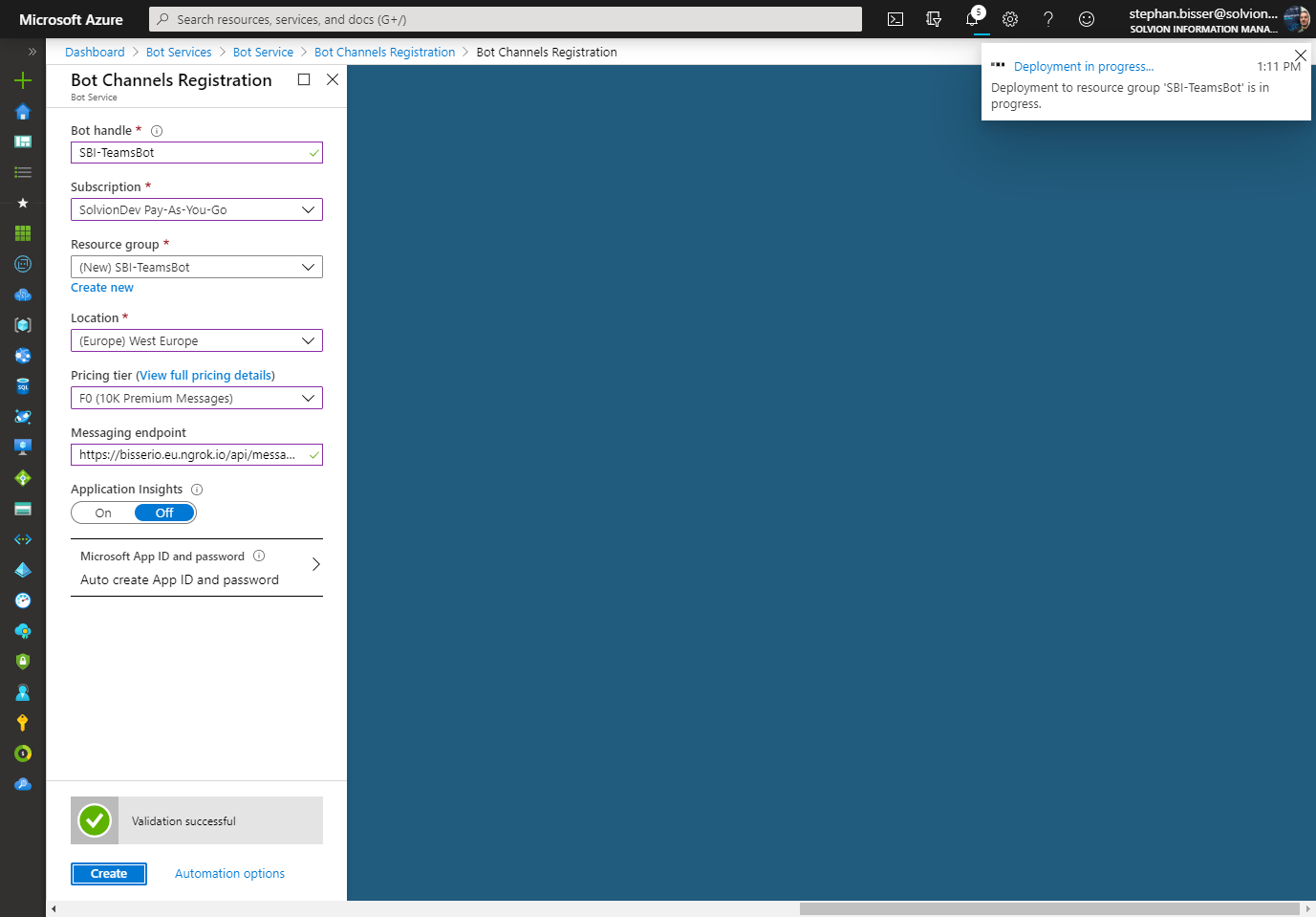Open the Resource group dropdown
This screenshot has width=1316, height=917.
tap(197, 267)
